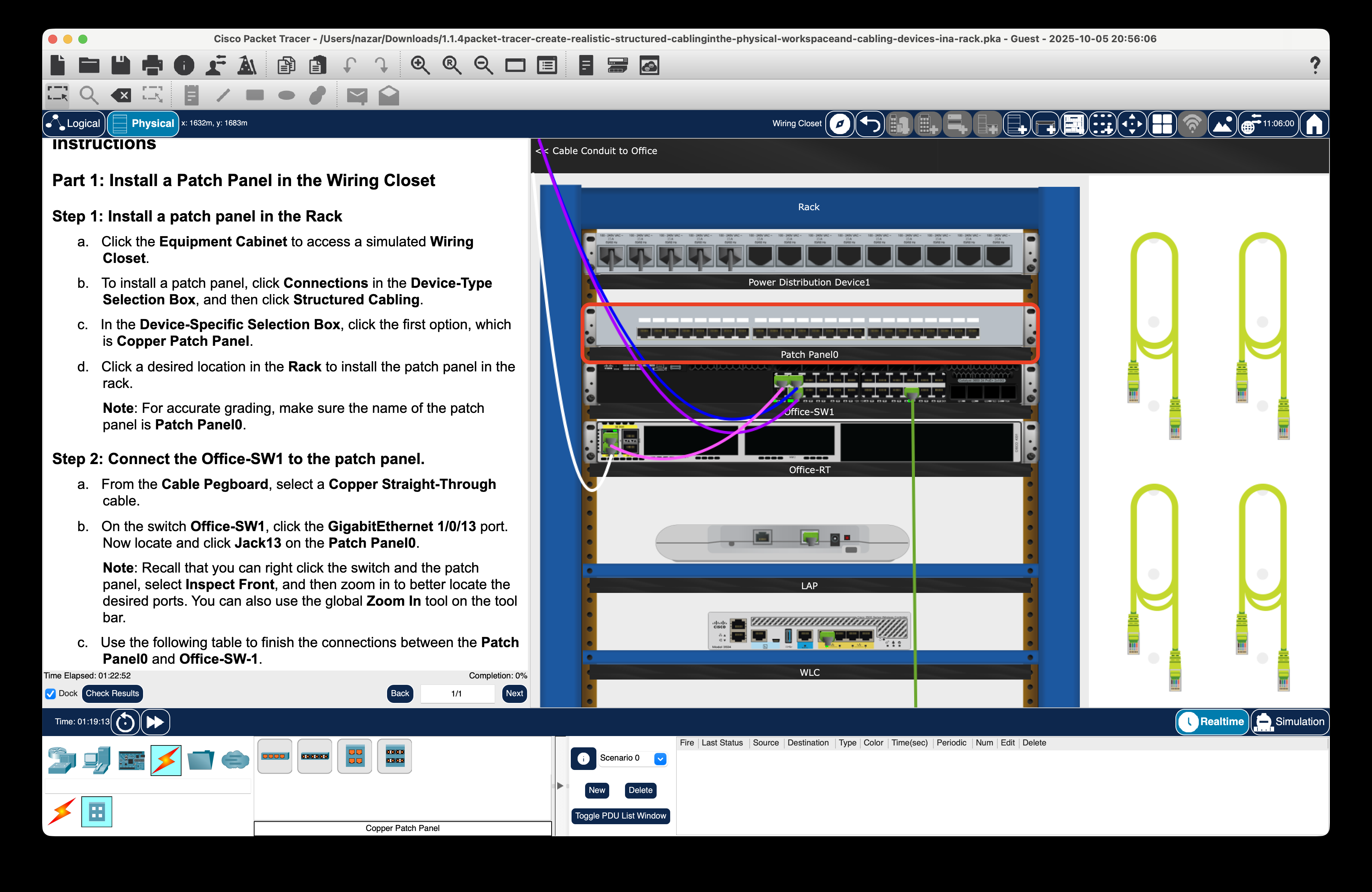
Task: Click the Wiring Closet location label
Action: tap(797, 124)
